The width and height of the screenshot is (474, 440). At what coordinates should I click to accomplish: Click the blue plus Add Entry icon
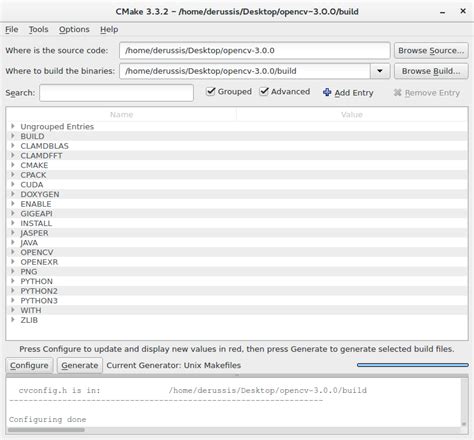(x=327, y=92)
